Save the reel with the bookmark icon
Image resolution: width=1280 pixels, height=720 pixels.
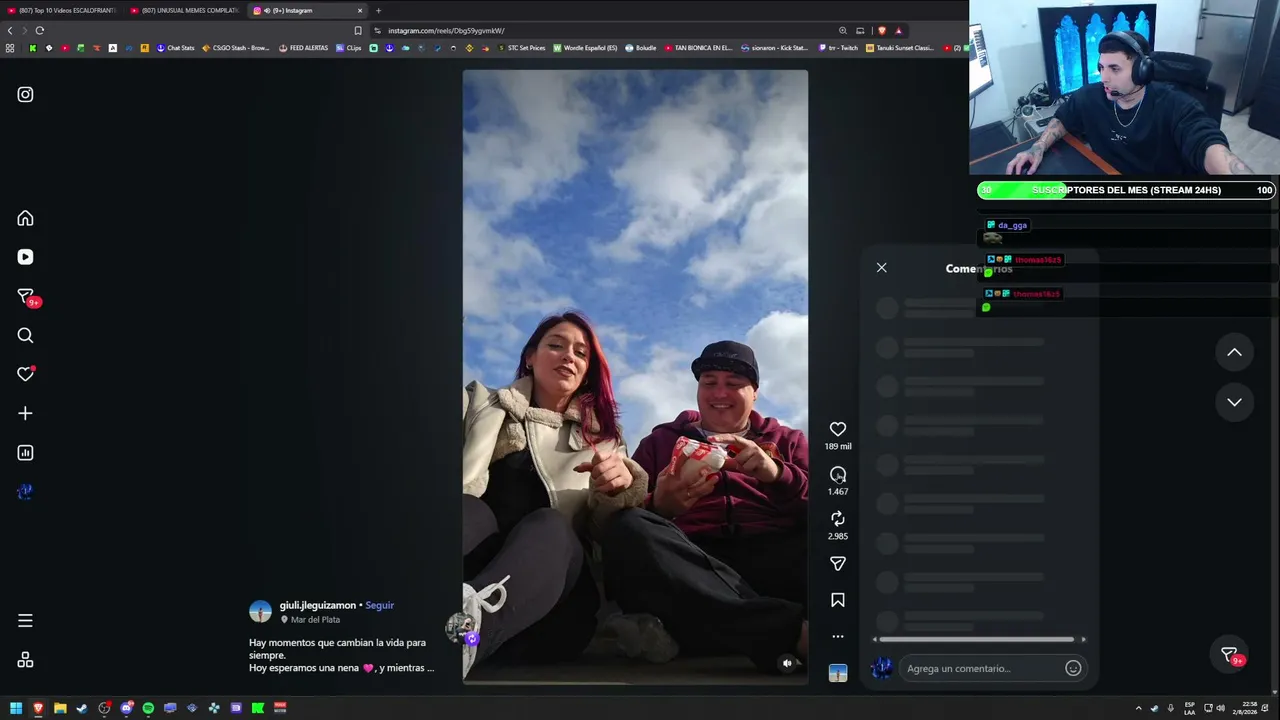pos(838,600)
